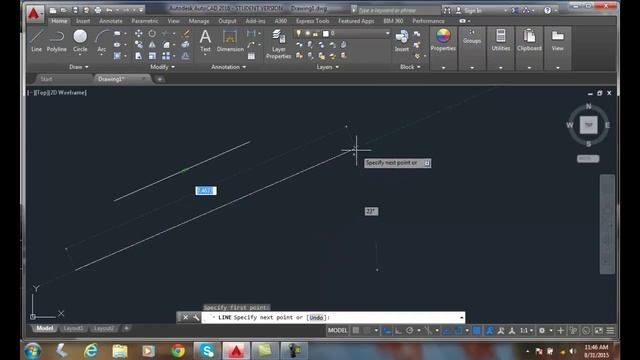Click the Insert block icon
Viewport: 640px width, 360px height.
[402, 40]
